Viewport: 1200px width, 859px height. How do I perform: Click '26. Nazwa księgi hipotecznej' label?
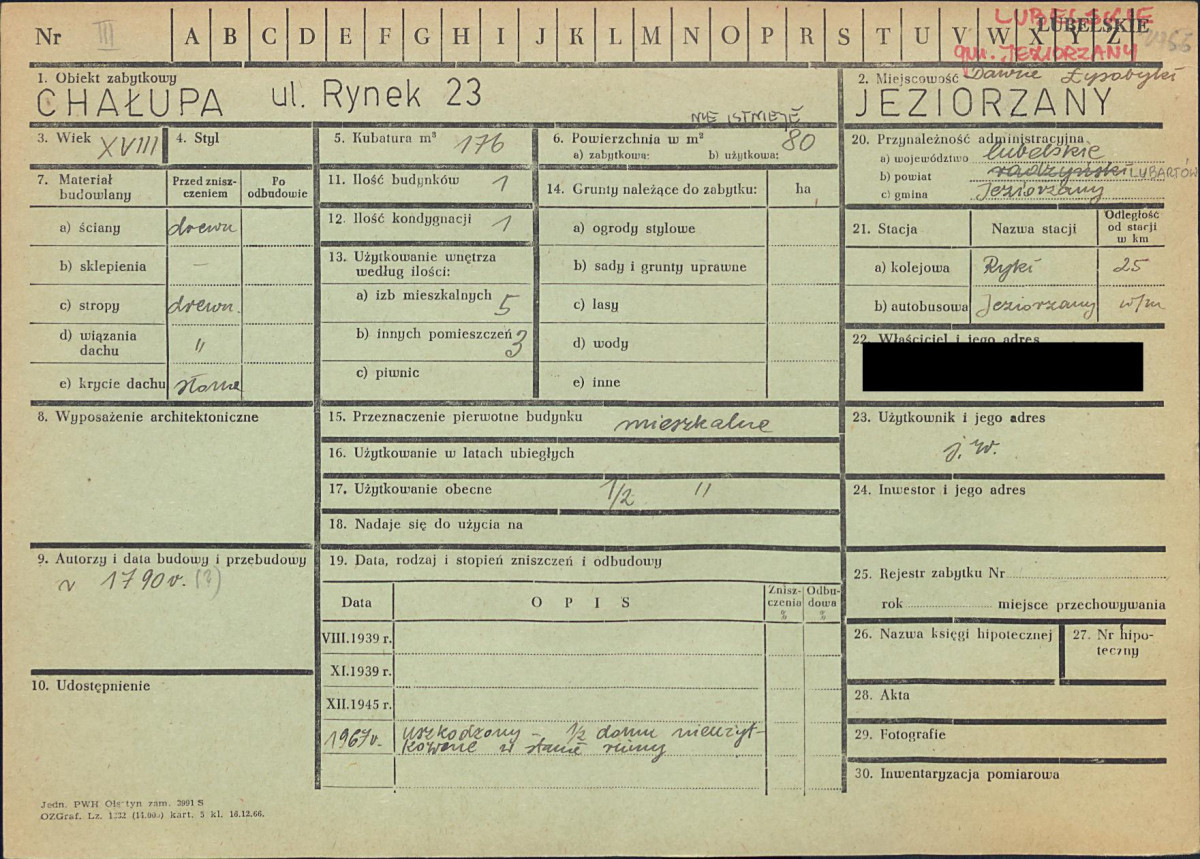(x=952, y=634)
